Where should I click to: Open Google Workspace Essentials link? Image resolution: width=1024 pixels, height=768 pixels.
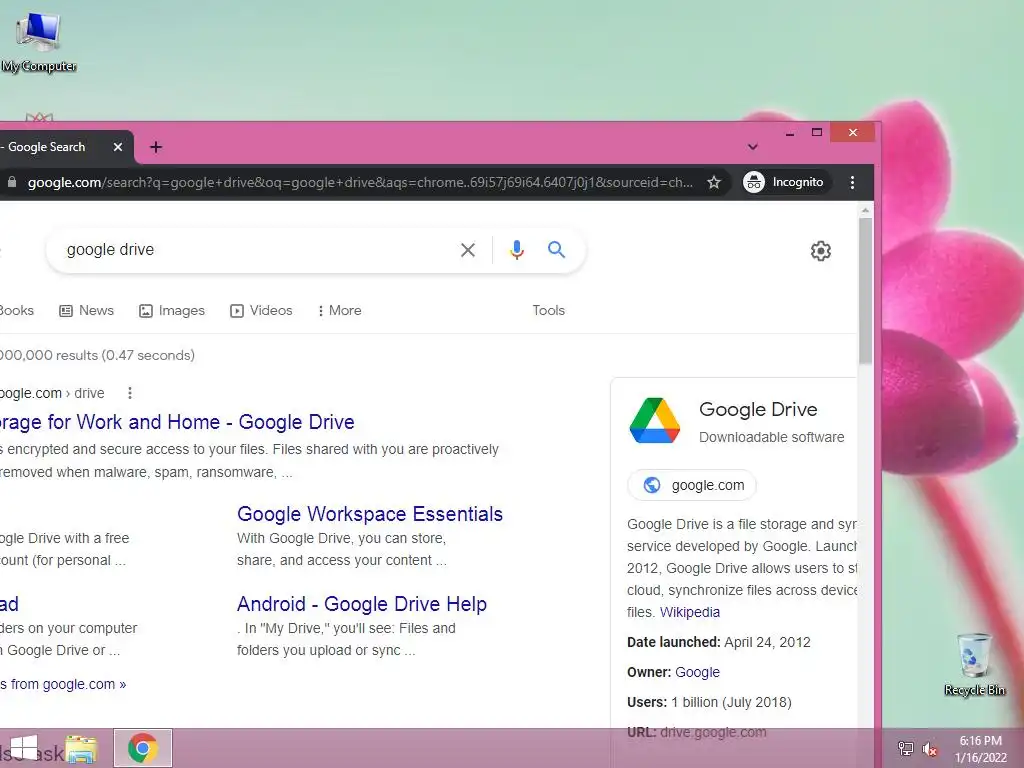point(370,514)
